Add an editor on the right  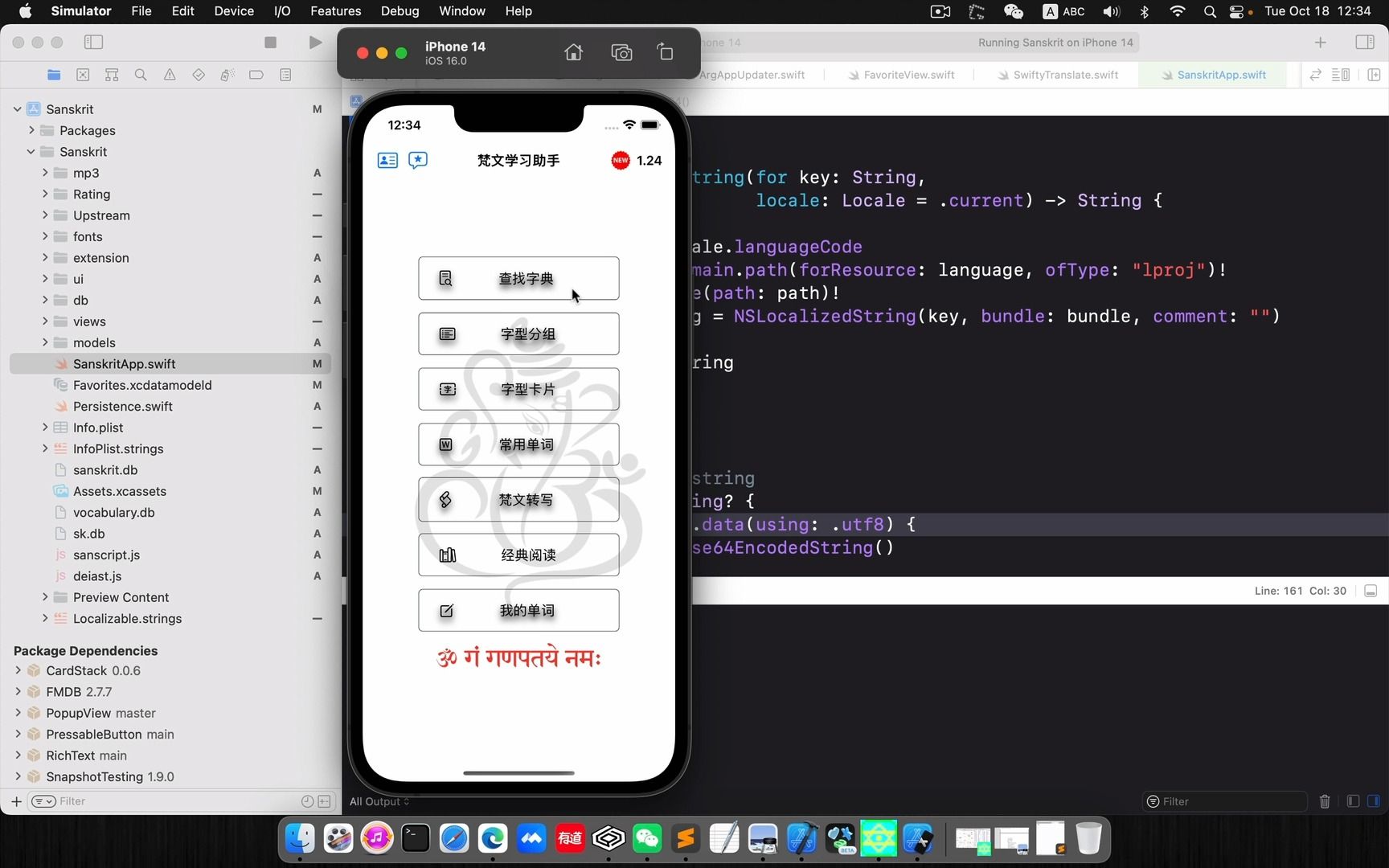[x=1374, y=75]
